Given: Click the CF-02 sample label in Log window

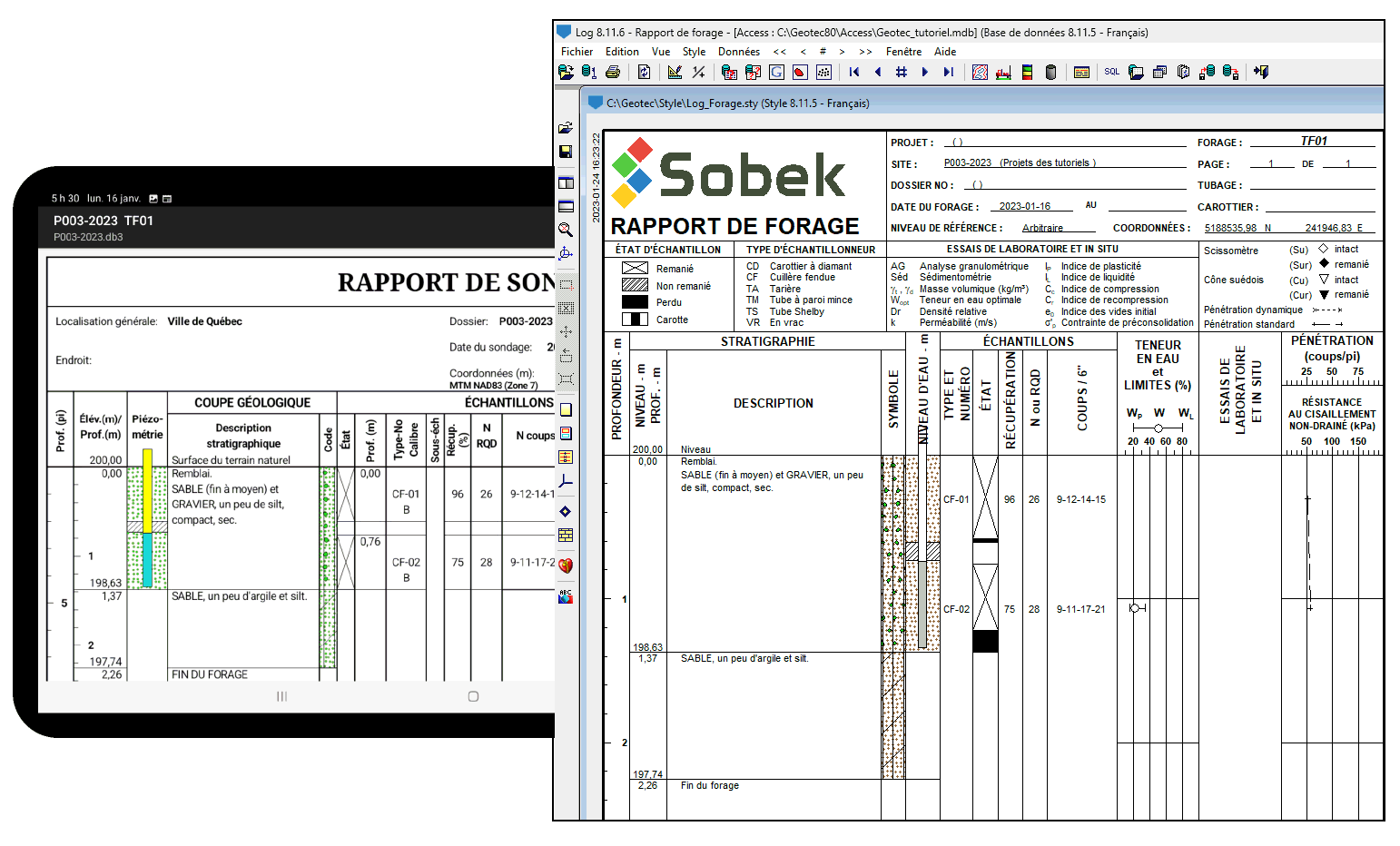Looking at the screenshot, I should coord(956,609).
